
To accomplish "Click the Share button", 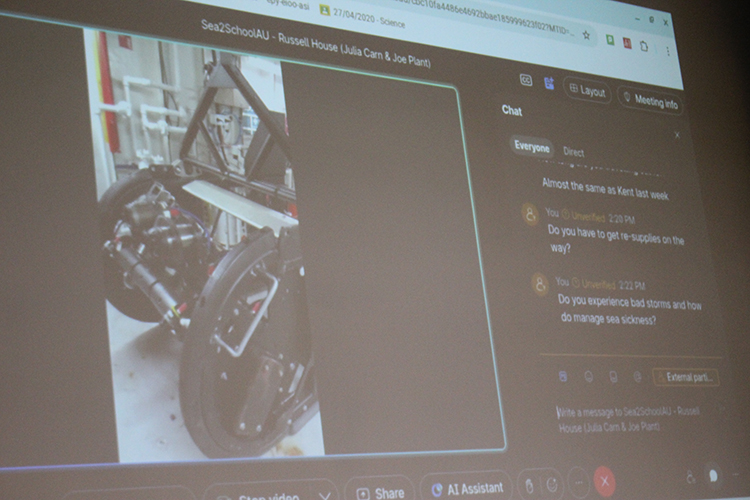I will [380, 492].
